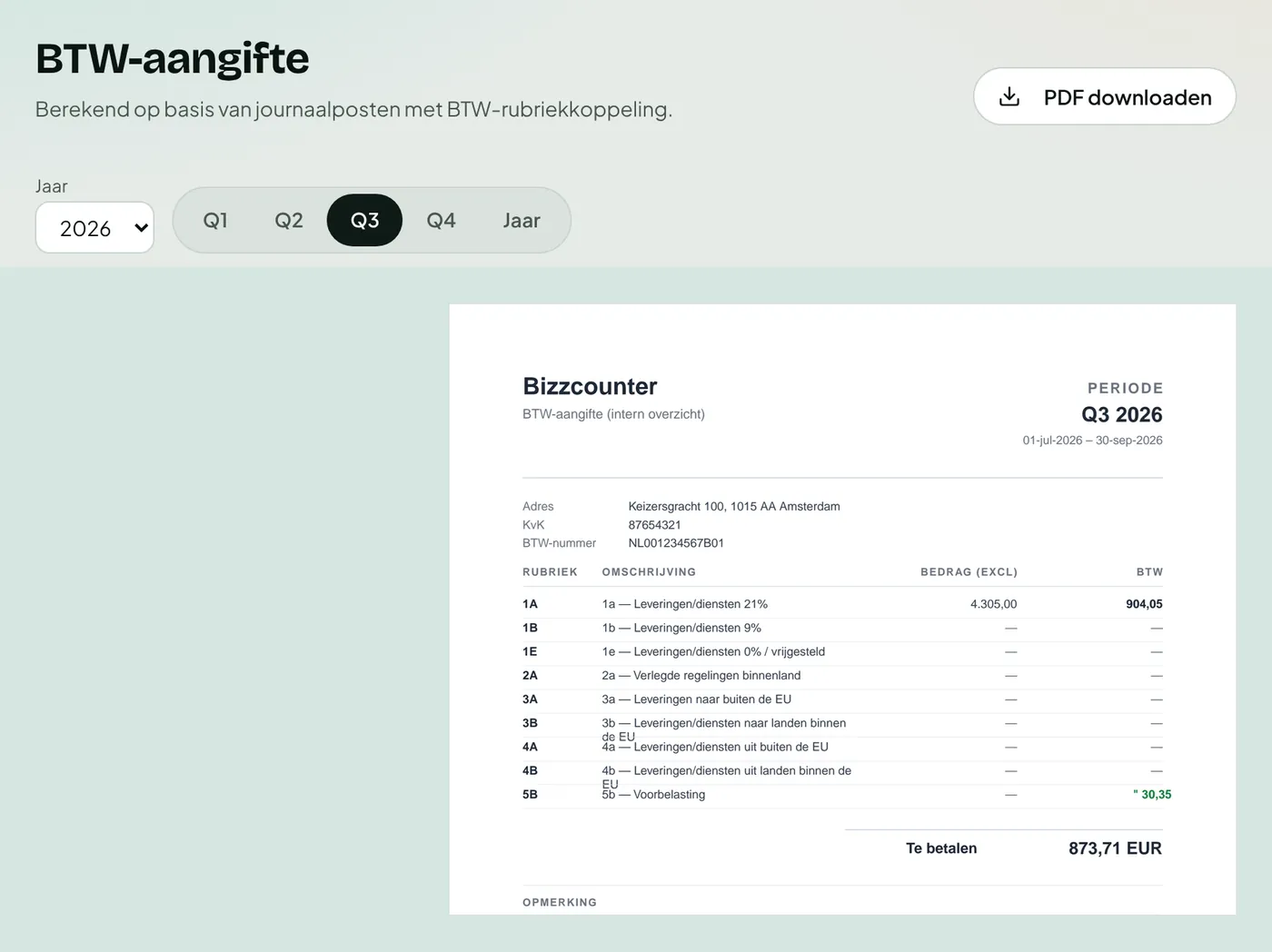Download the PDF via 'PDF downloaden' label
This screenshot has height=952, width=1272.
1128,97
